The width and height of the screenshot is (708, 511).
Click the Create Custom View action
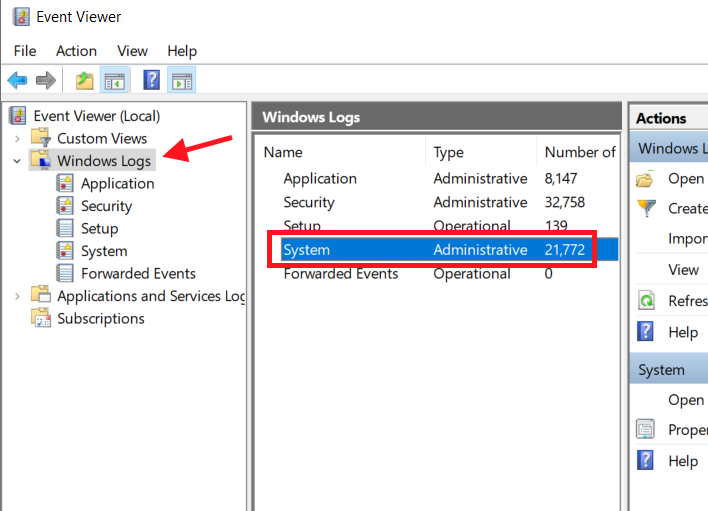click(687, 209)
